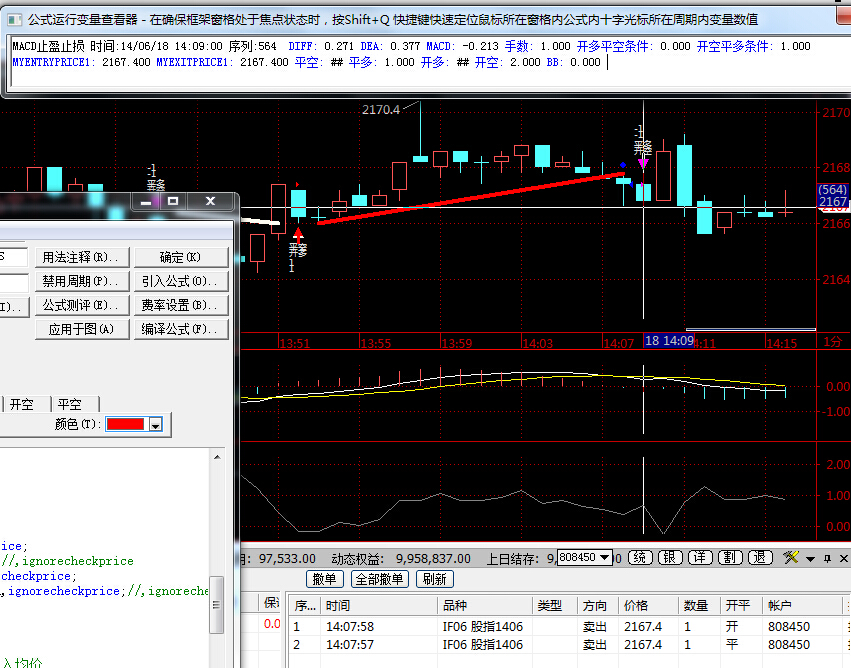The height and width of the screenshot is (668, 851).
Task: Click the 退 round button in the account bar
Action: (760, 557)
